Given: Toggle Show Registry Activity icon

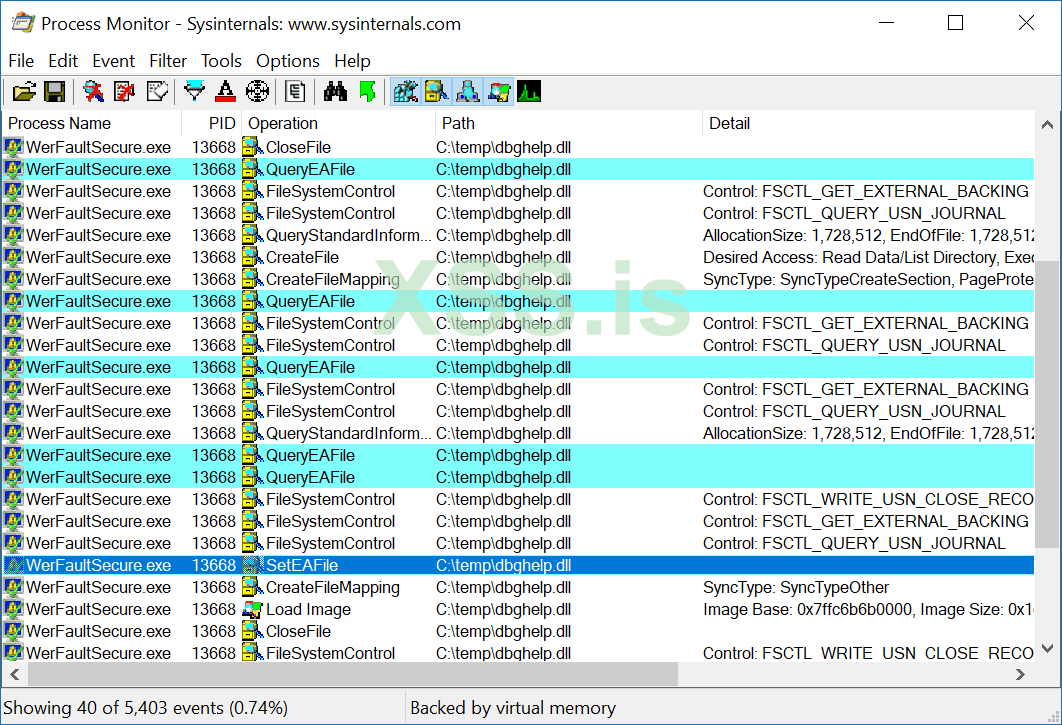Looking at the screenshot, I should 405,91.
